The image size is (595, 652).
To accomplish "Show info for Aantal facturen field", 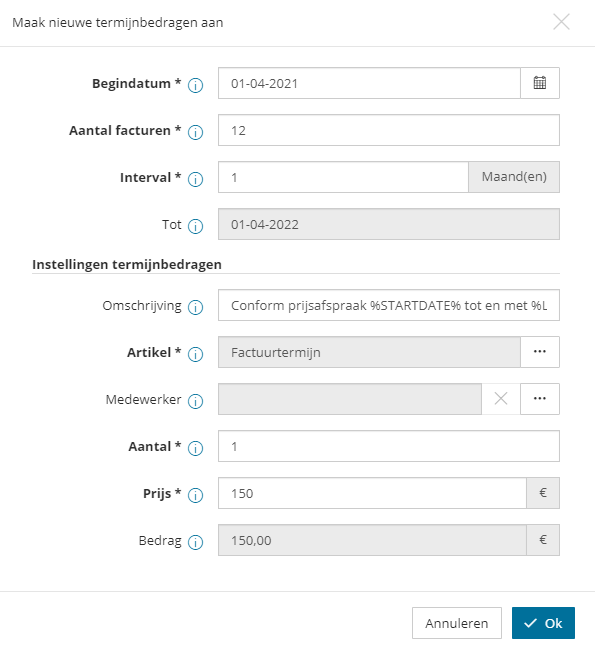I will coord(195,132).
